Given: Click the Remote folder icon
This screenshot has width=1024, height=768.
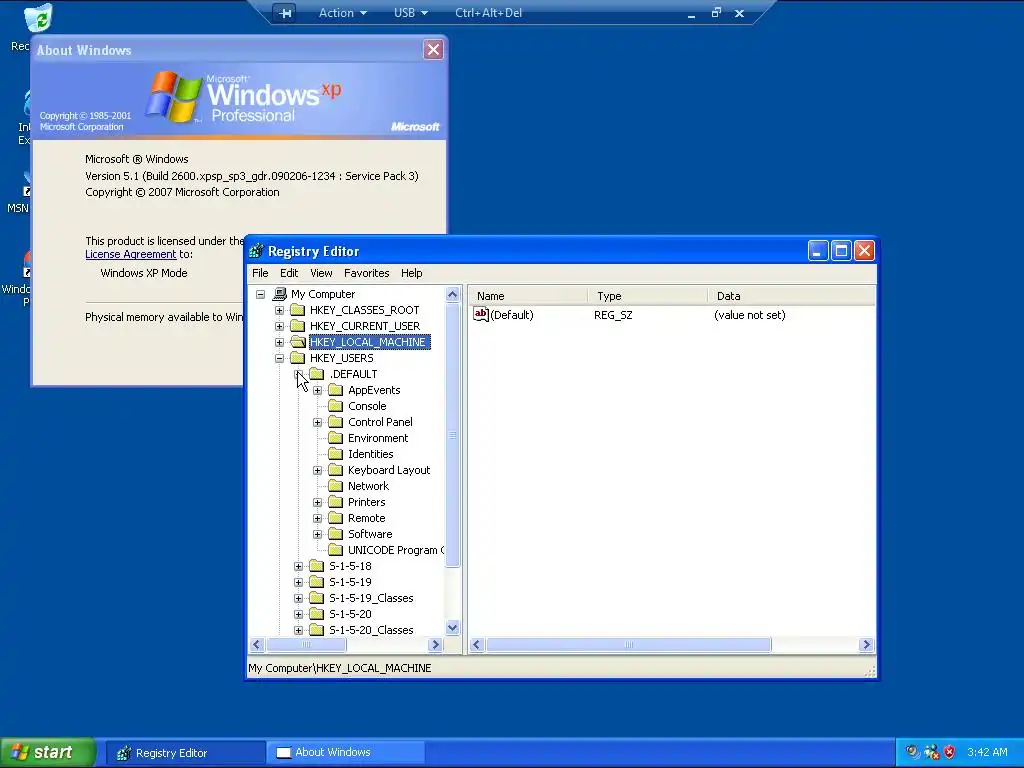Looking at the screenshot, I should 336,518.
